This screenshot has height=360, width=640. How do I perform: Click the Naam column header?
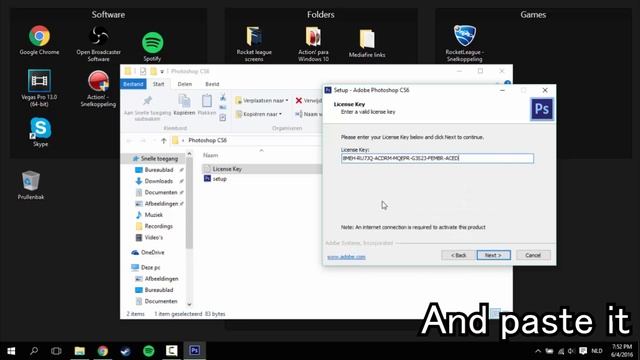click(211, 156)
